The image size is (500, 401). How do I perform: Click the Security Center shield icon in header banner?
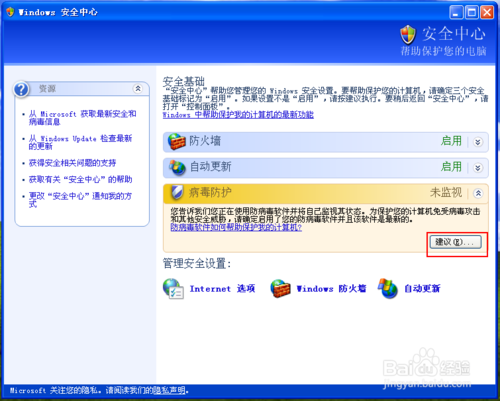pyautogui.click(x=408, y=35)
